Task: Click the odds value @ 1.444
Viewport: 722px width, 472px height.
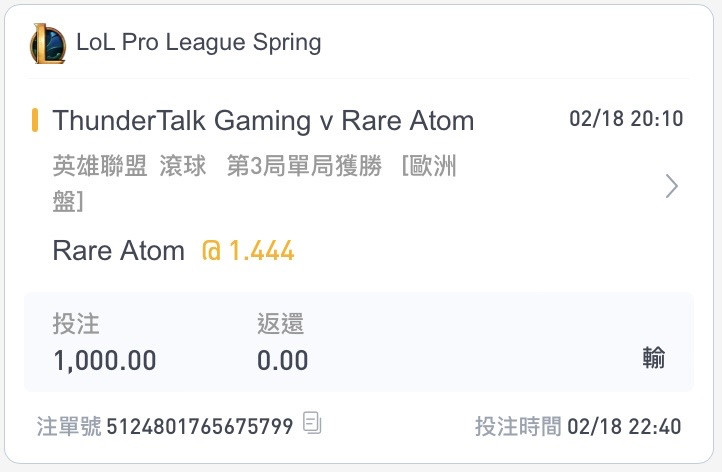Action: click(248, 251)
